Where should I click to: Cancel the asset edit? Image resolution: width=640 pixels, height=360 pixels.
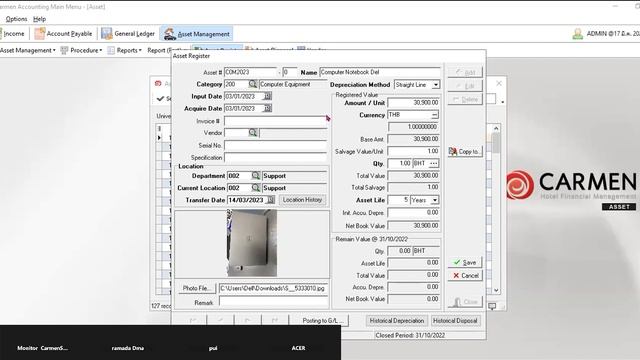(465, 276)
